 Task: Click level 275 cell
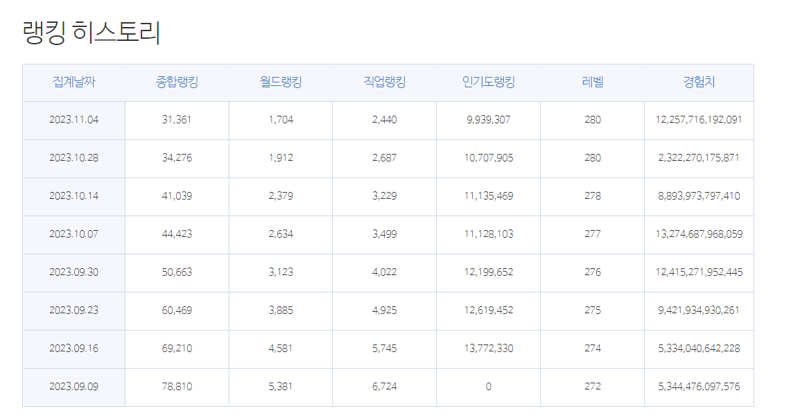click(x=592, y=310)
